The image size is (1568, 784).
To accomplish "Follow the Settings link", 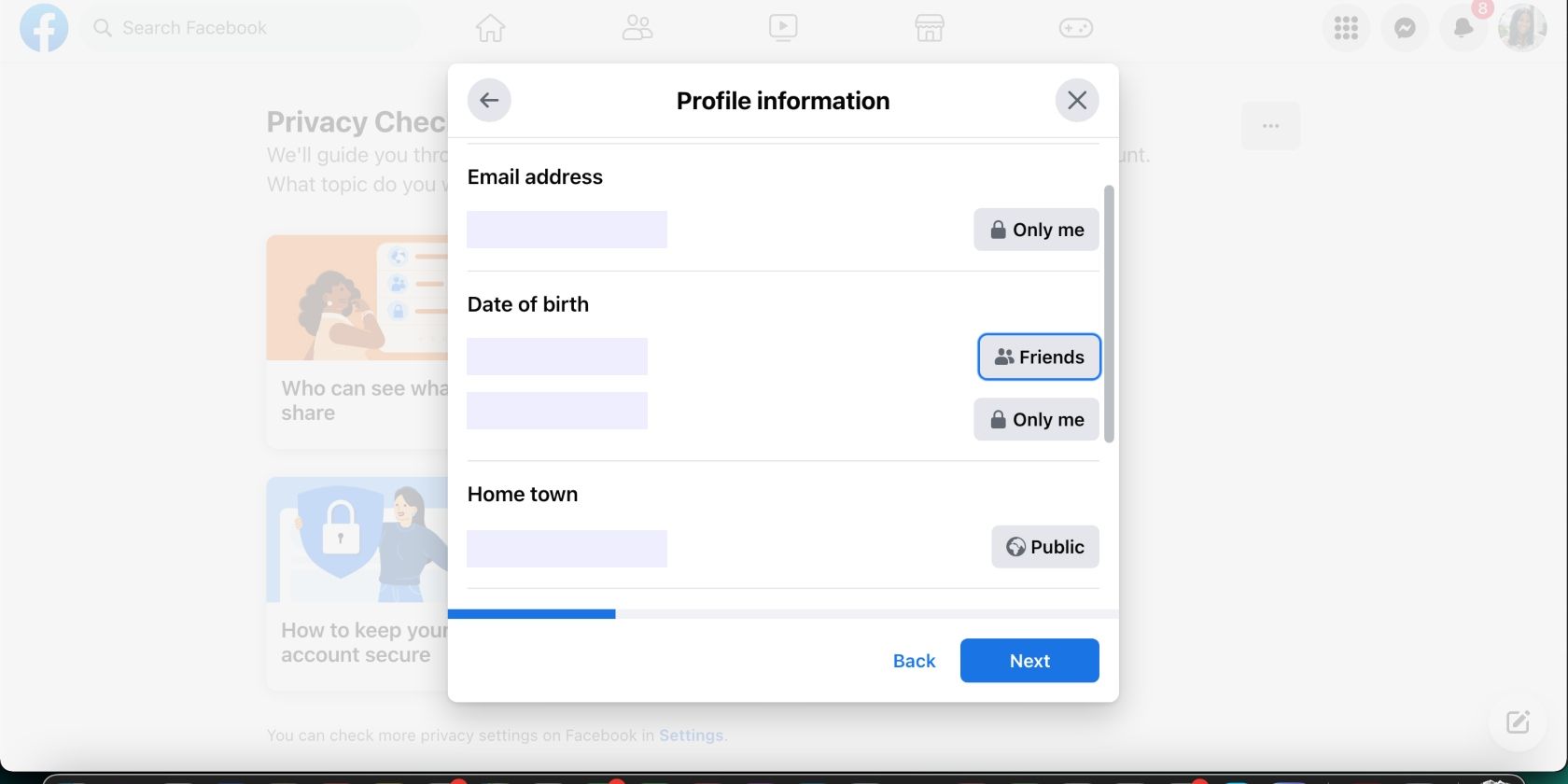I will point(691,735).
